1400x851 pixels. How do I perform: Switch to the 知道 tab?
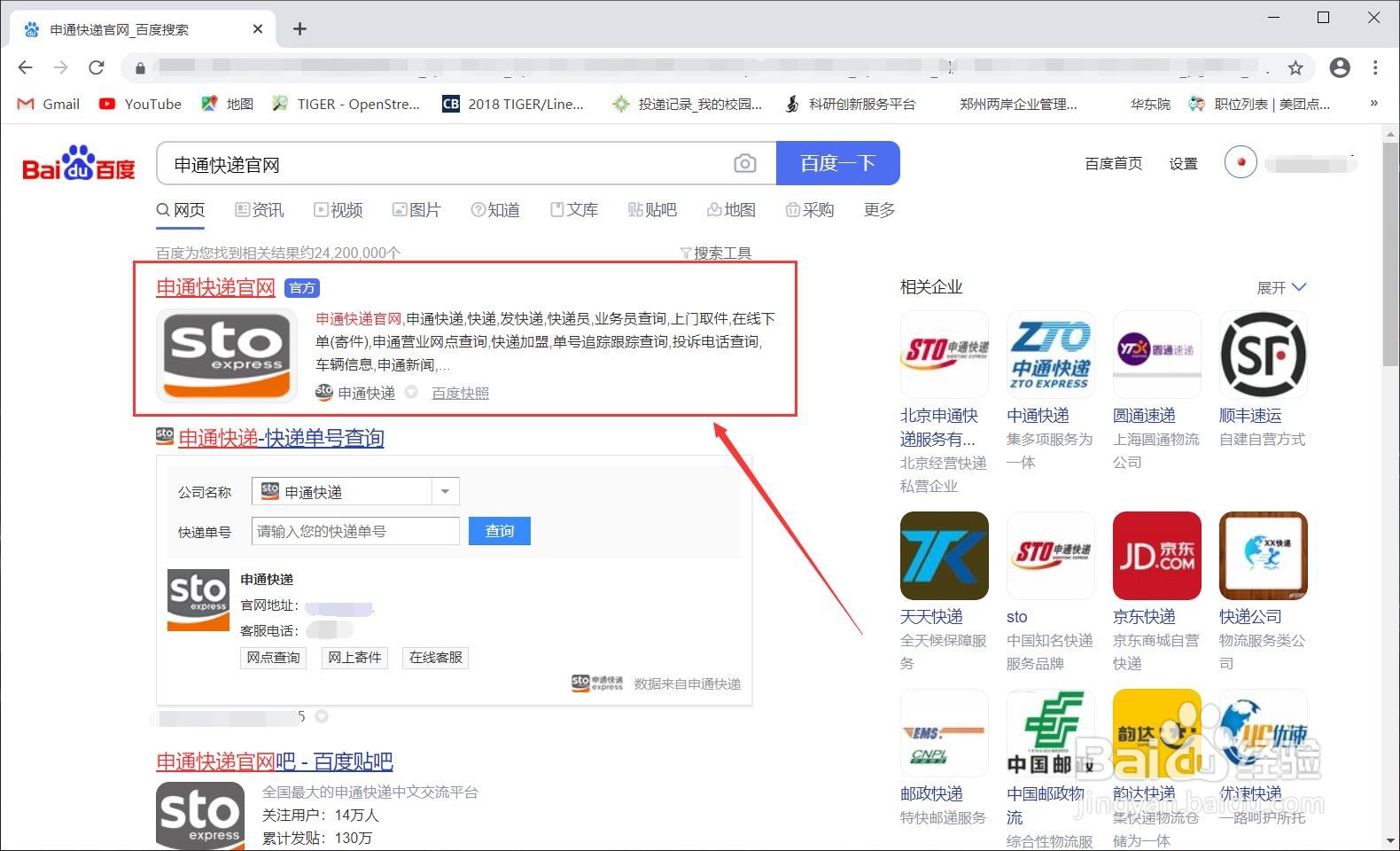(495, 210)
